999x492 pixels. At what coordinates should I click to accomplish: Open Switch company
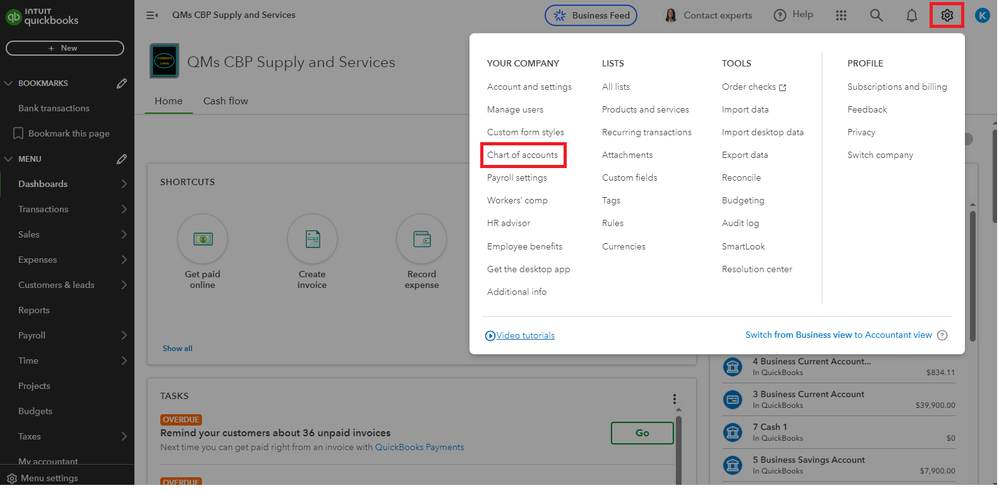pos(880,155)
